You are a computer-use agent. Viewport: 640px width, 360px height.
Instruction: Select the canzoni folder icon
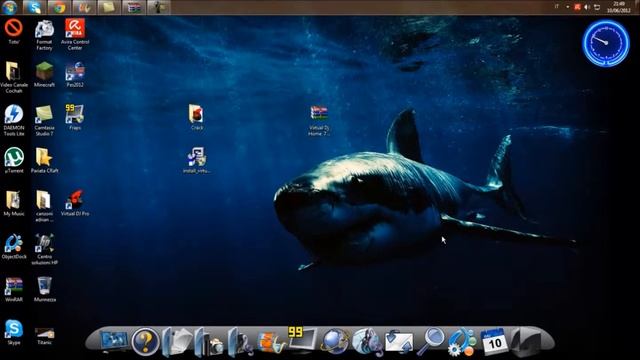(x=44, y=206)
